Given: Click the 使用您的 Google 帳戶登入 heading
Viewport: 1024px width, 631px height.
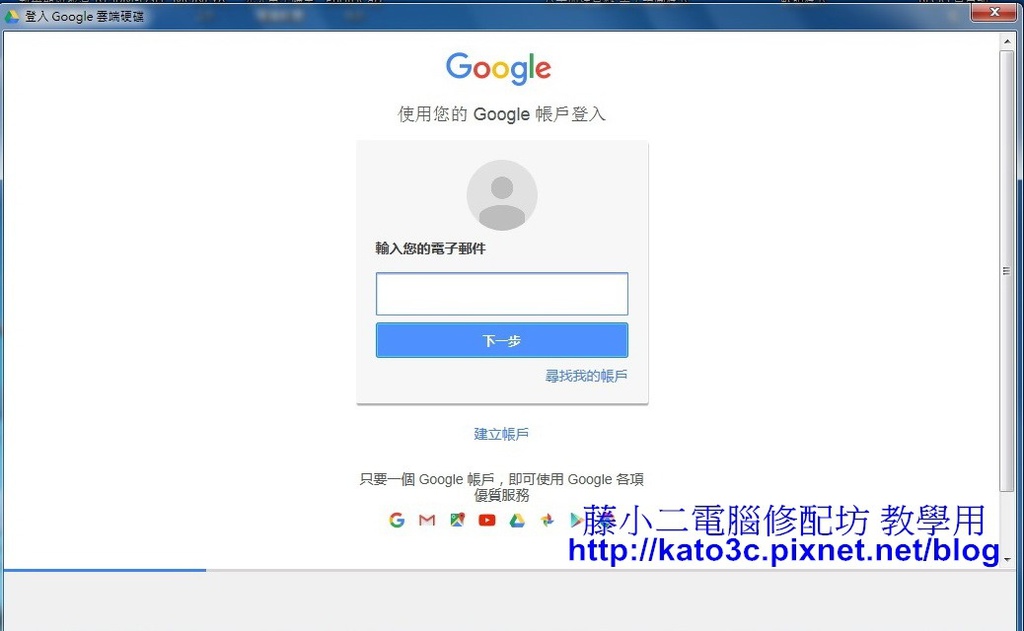Looking at the screenshot, I should 502,114.
